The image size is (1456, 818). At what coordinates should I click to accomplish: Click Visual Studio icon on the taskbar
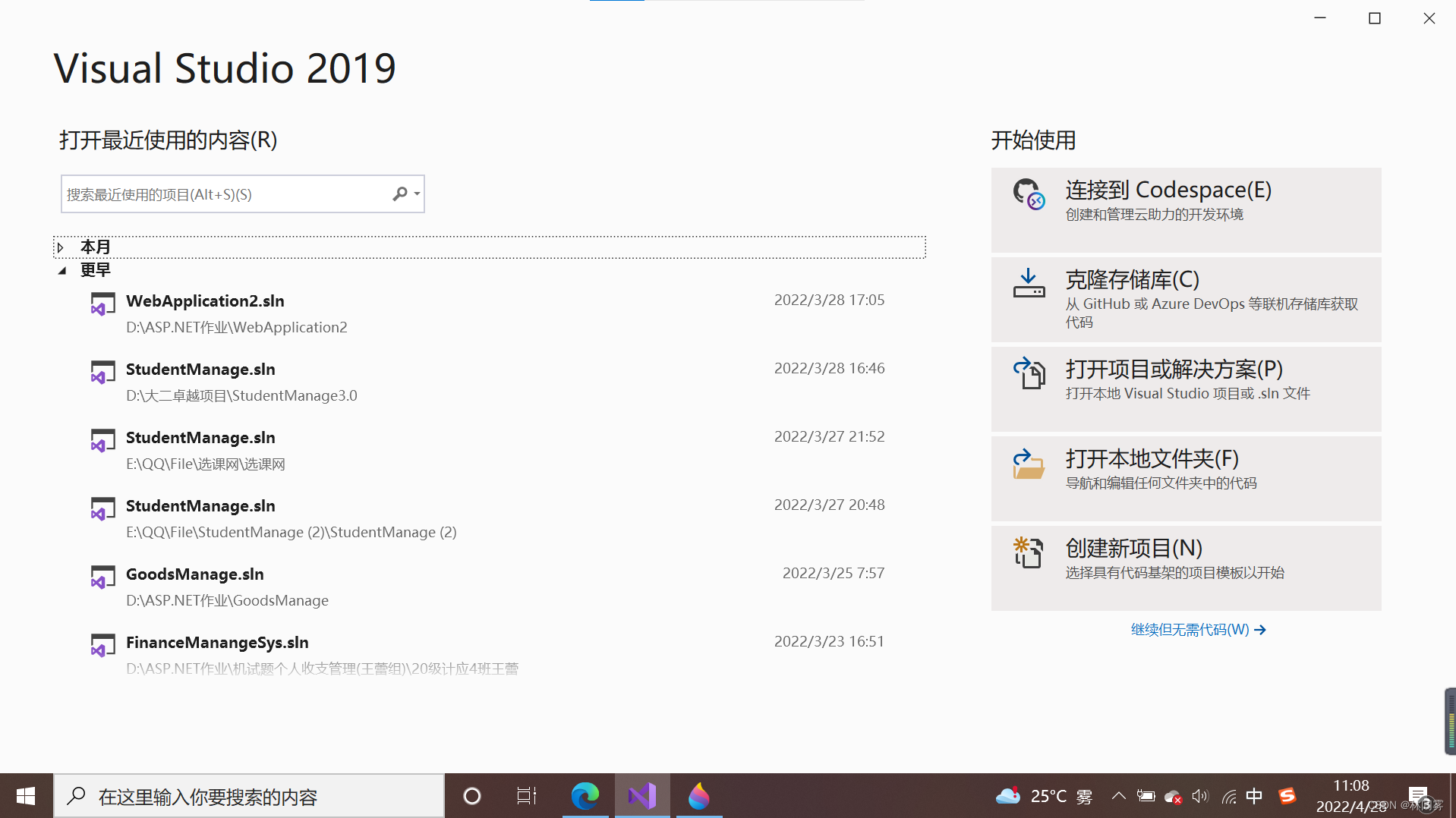[642, 796]
